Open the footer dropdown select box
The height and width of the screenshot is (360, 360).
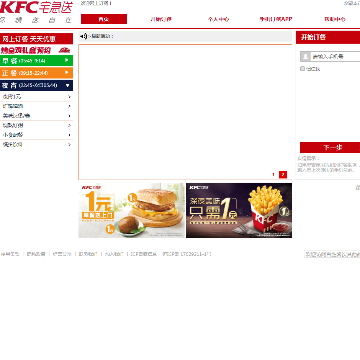[x=332, y=254]
